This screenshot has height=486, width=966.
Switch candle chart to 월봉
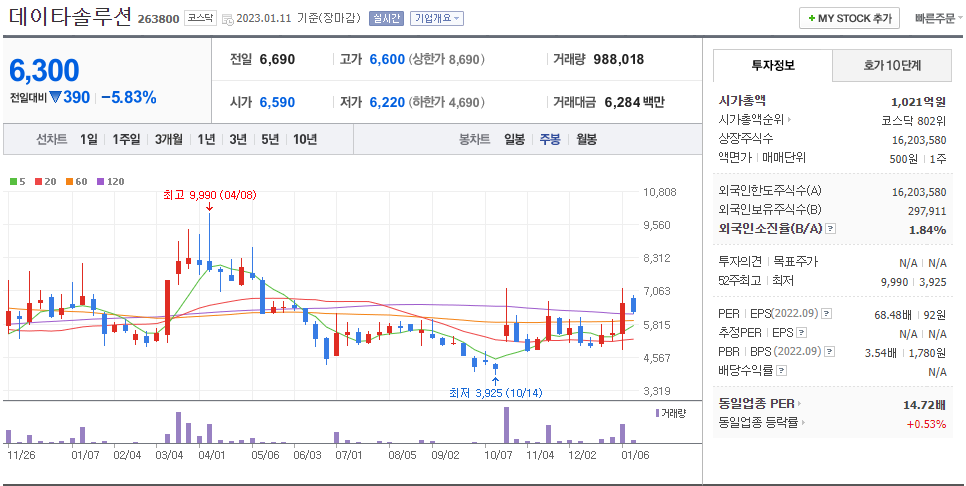586,140
